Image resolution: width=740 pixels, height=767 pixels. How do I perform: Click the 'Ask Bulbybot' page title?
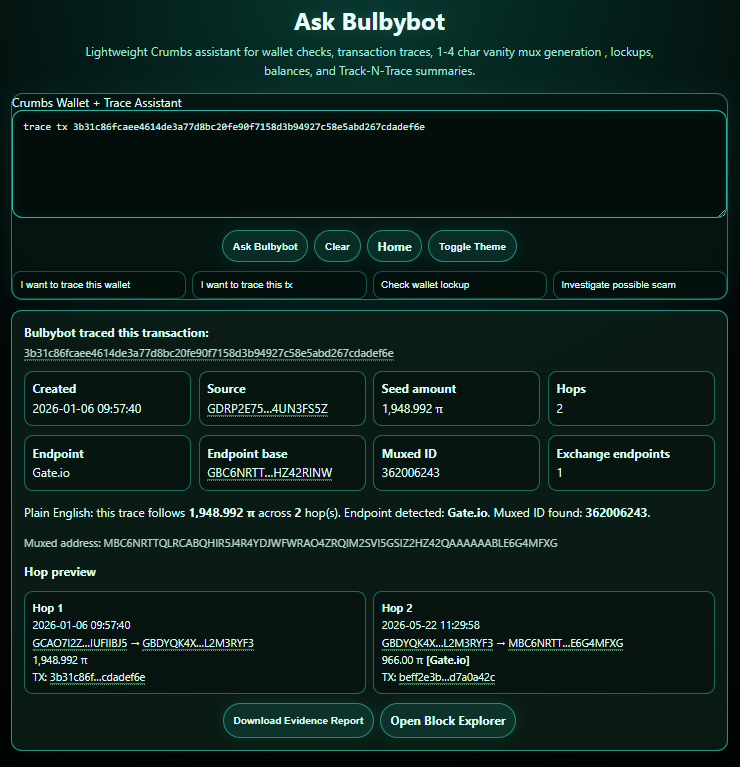(x=369, y=22)
